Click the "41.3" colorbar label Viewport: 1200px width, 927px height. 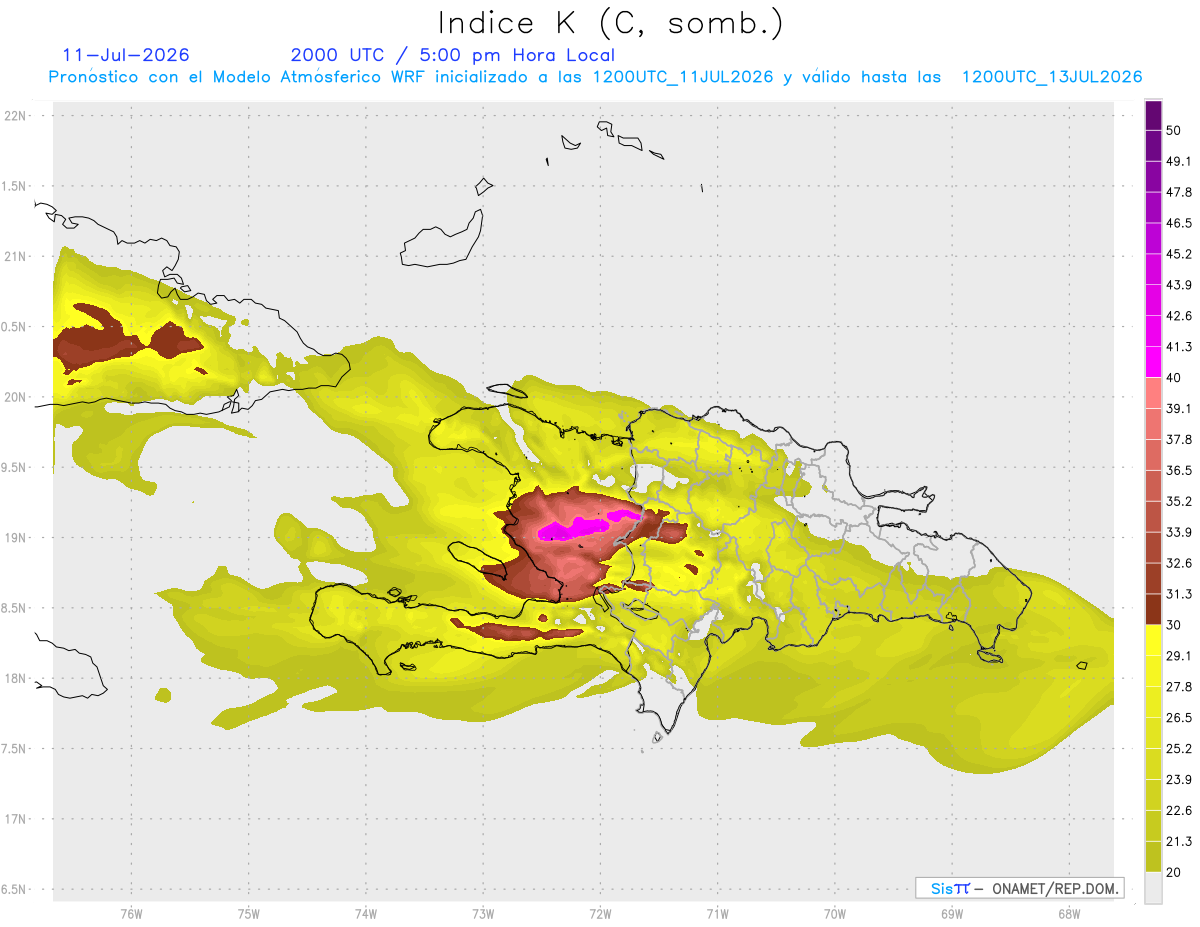pos(1178,347)
